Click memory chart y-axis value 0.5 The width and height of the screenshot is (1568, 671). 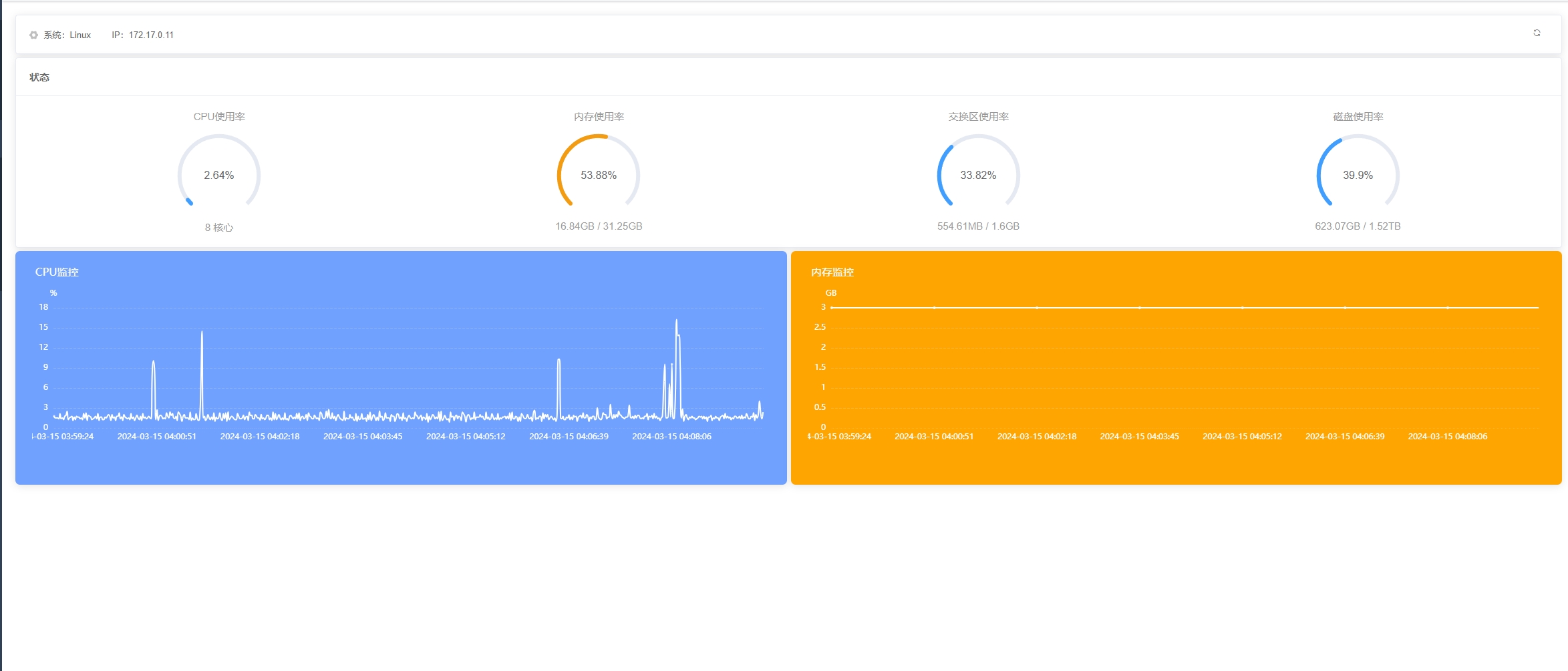[820, 407]
